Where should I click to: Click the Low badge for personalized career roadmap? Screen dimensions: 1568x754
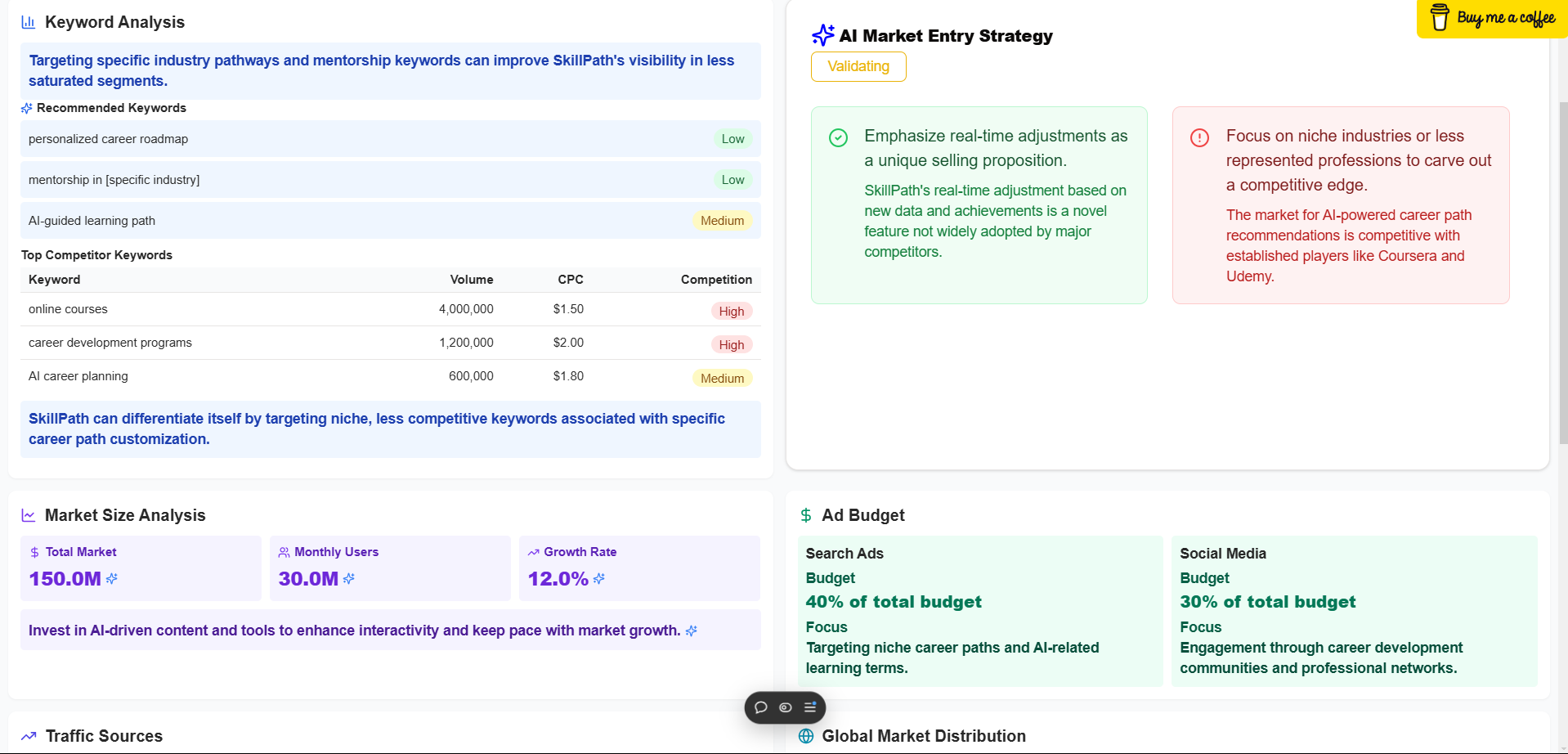point(732,139)
